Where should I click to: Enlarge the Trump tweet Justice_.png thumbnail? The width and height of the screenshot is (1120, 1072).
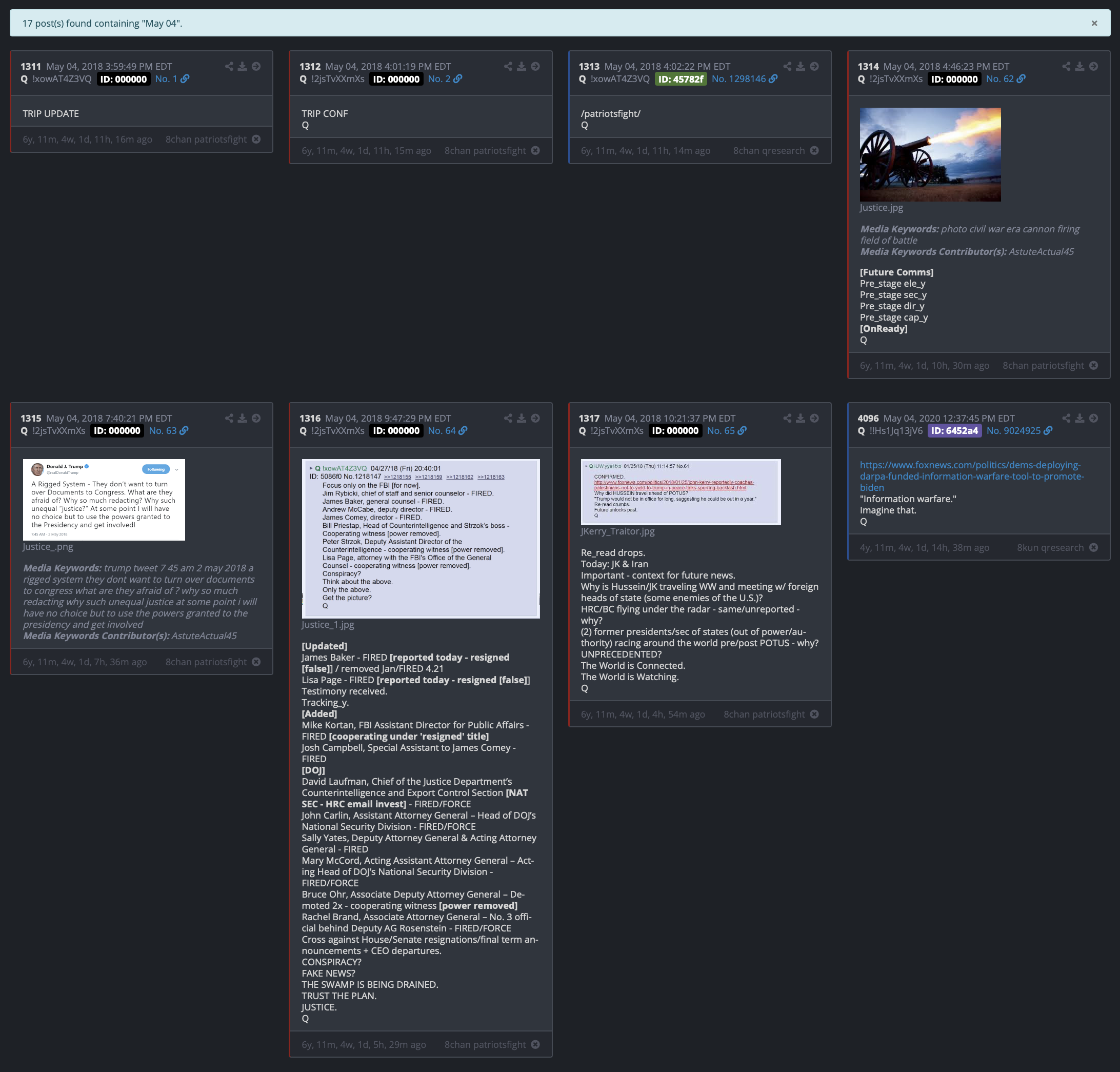(104, 500)
